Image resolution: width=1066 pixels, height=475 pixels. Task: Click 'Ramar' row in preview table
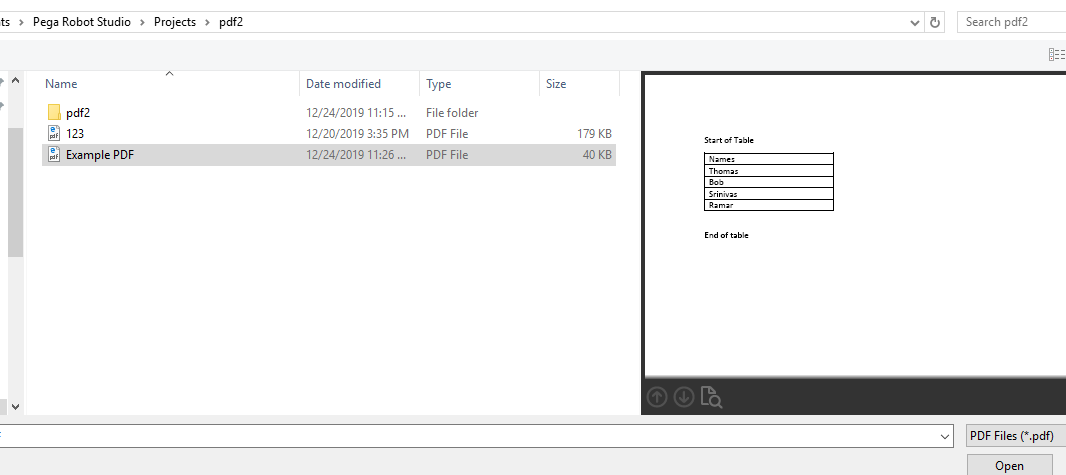click(x=769, y=205)
